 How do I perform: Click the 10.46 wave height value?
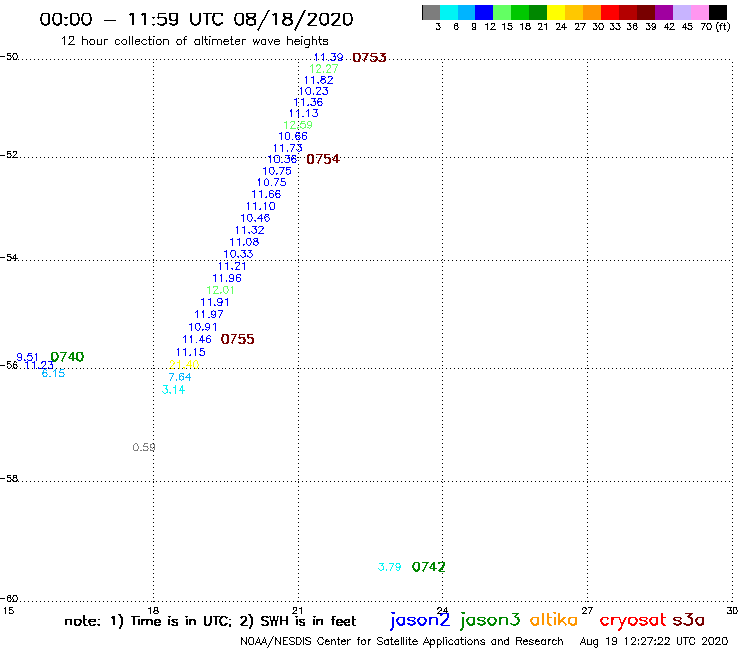tap(255, 218)
